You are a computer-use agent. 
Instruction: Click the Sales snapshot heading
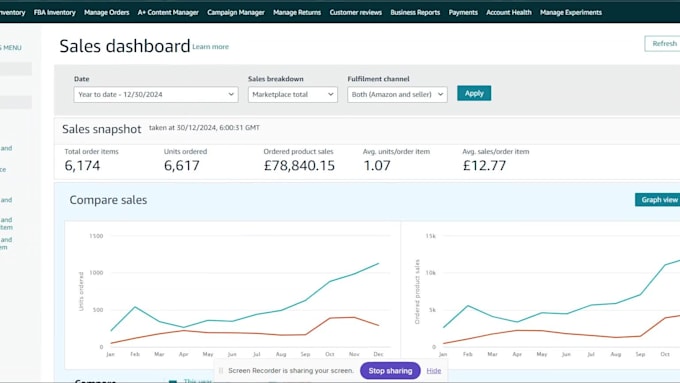tap(101, 129)
